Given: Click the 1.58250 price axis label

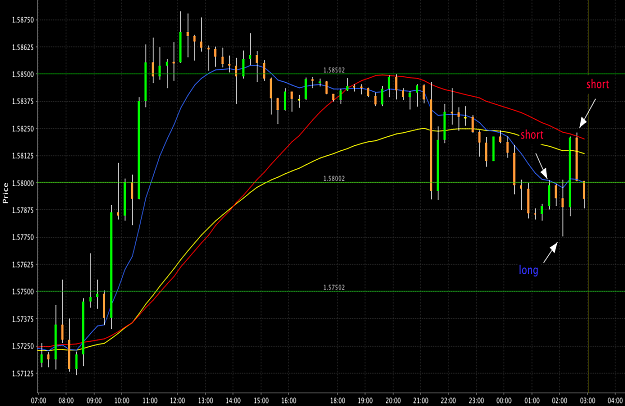Looking at the screenshot, I should [x=23, y=129].
